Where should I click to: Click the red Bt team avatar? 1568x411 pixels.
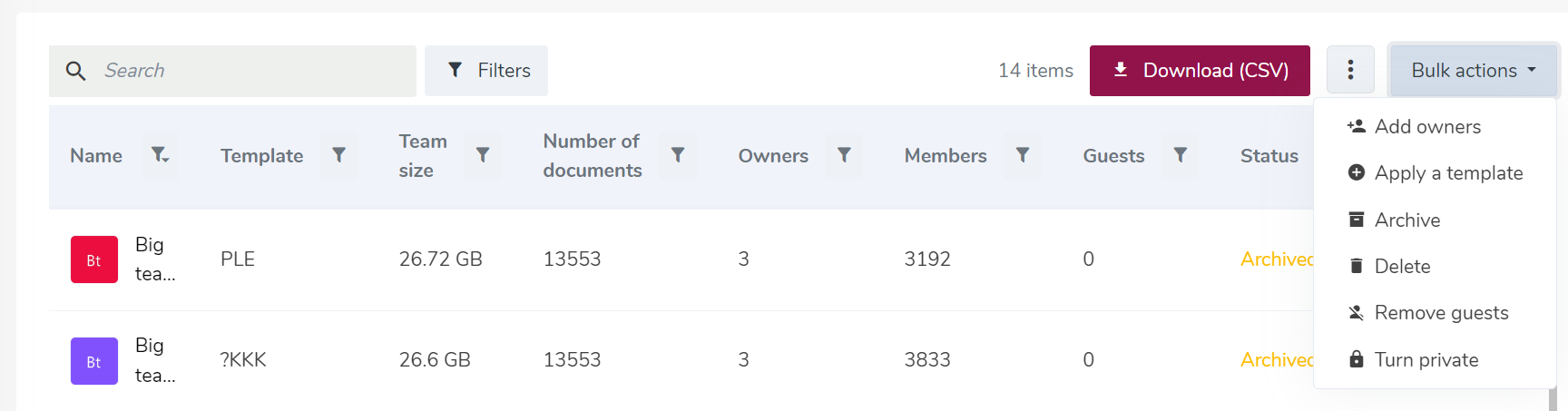tap(94, 259)
